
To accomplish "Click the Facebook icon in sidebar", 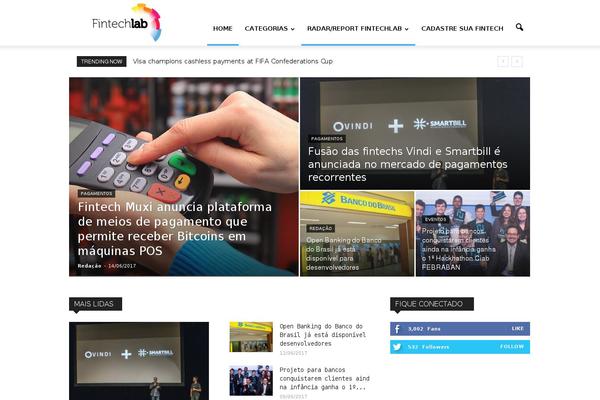I will click(x=397, y=329).
